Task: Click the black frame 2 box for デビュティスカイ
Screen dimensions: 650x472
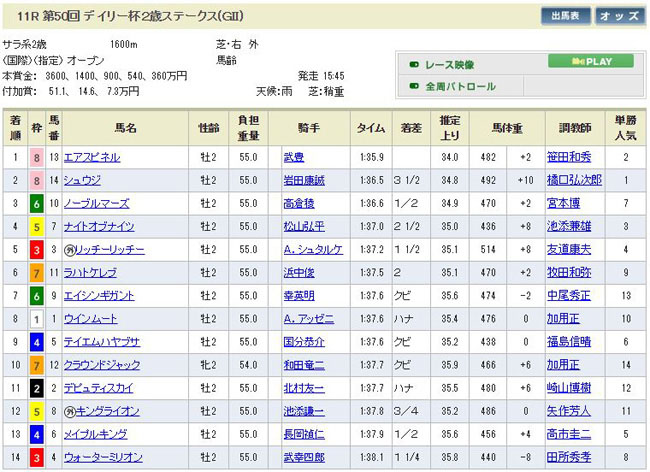Action: click(38, 388)
